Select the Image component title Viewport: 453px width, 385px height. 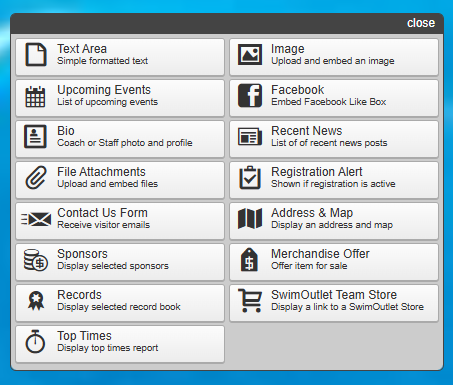288,49
